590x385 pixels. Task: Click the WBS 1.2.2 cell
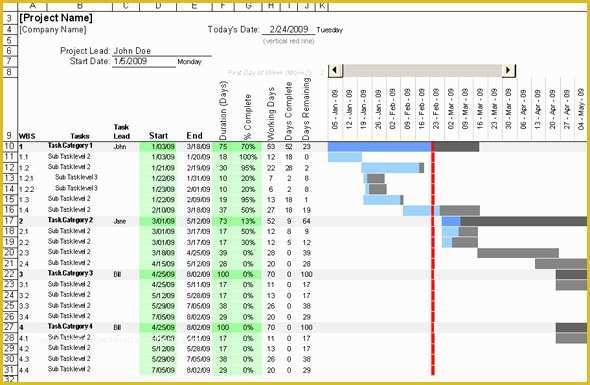(26, 189)
